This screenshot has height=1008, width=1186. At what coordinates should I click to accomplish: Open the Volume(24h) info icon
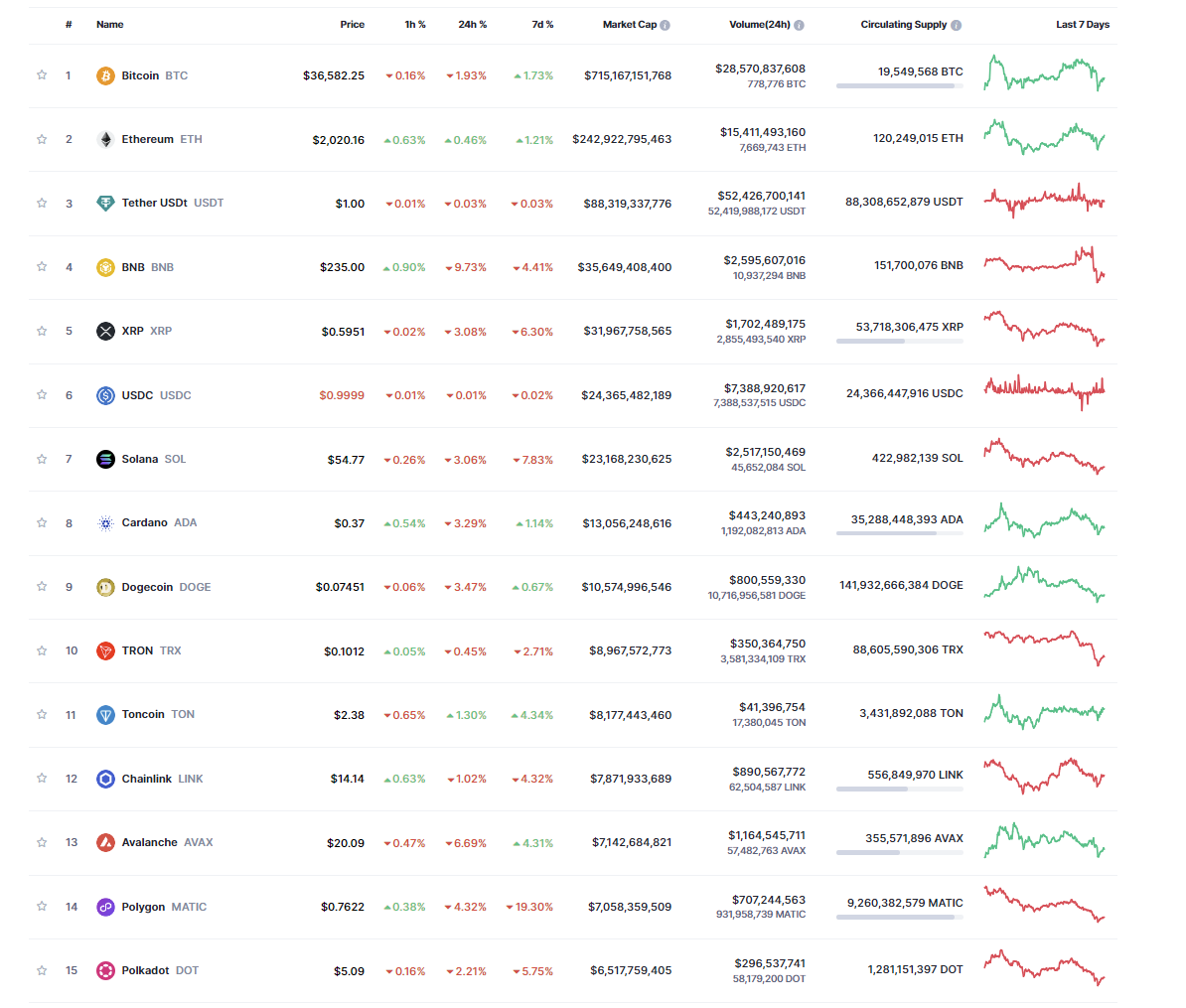[799, 25]
